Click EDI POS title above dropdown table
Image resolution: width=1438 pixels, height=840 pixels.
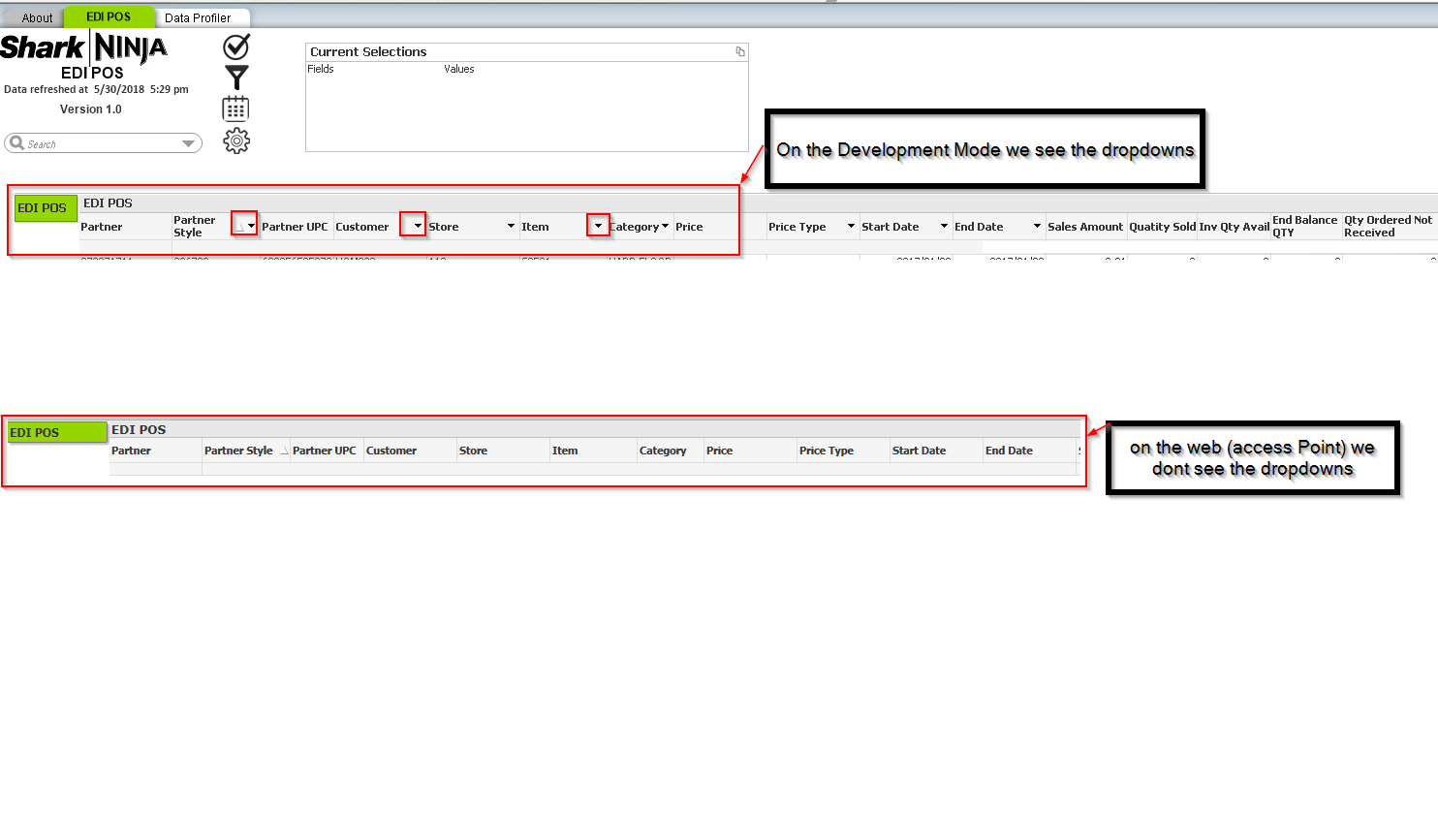[x=108, y=203]
